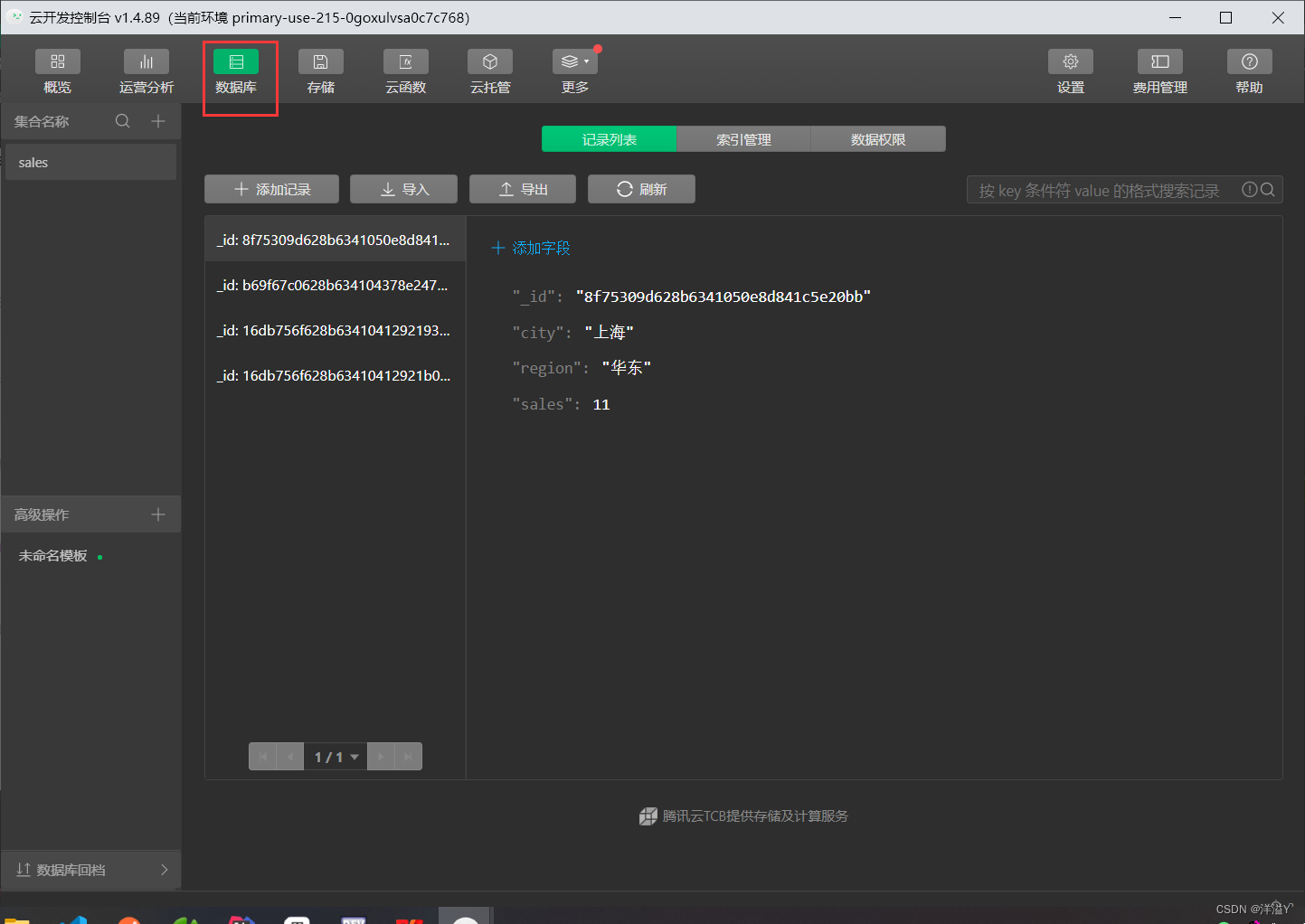Open the 未命名模板 template

tap(53, 556)
